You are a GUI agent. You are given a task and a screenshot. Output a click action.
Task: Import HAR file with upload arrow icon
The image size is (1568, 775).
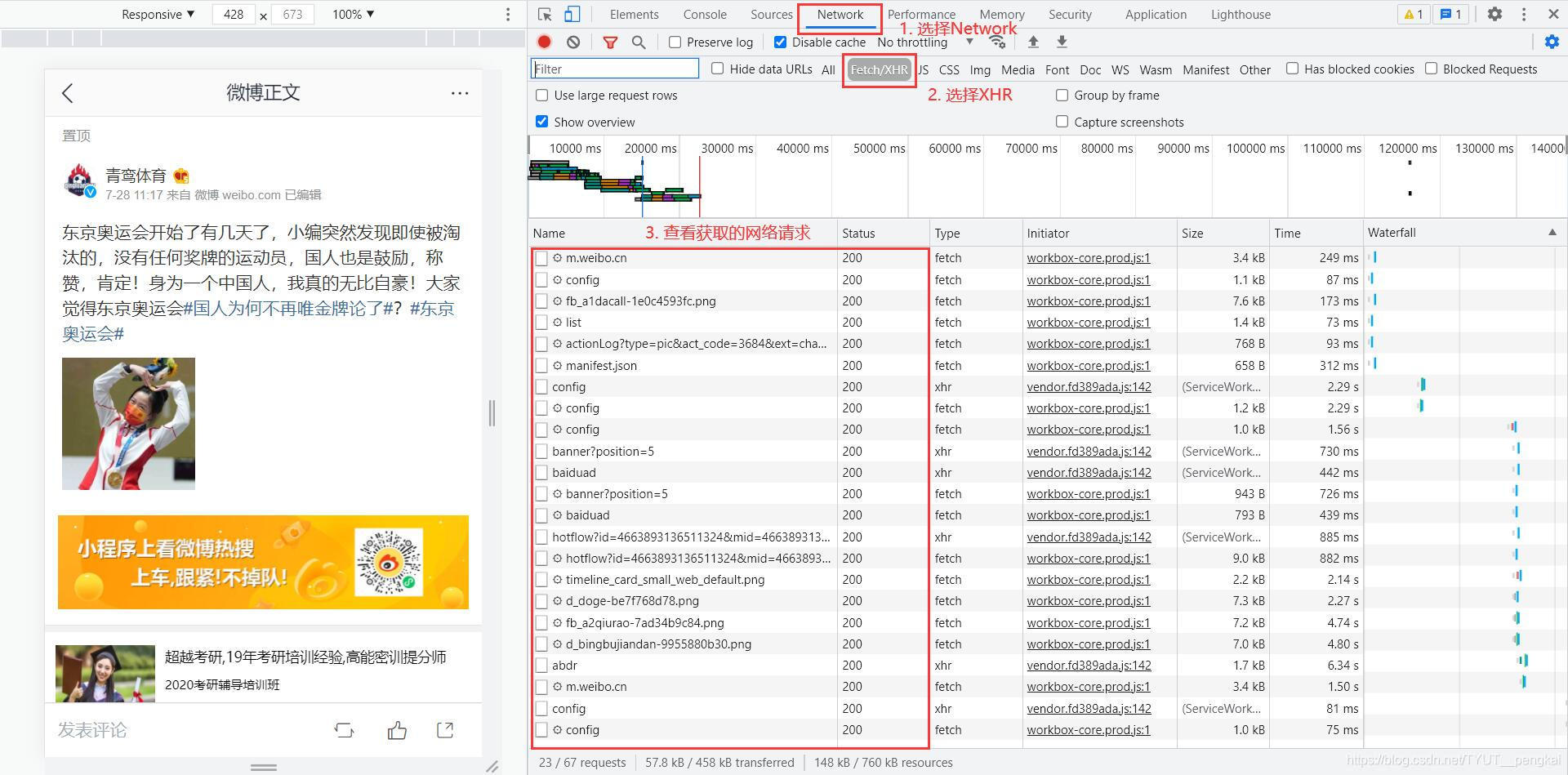1033,42
